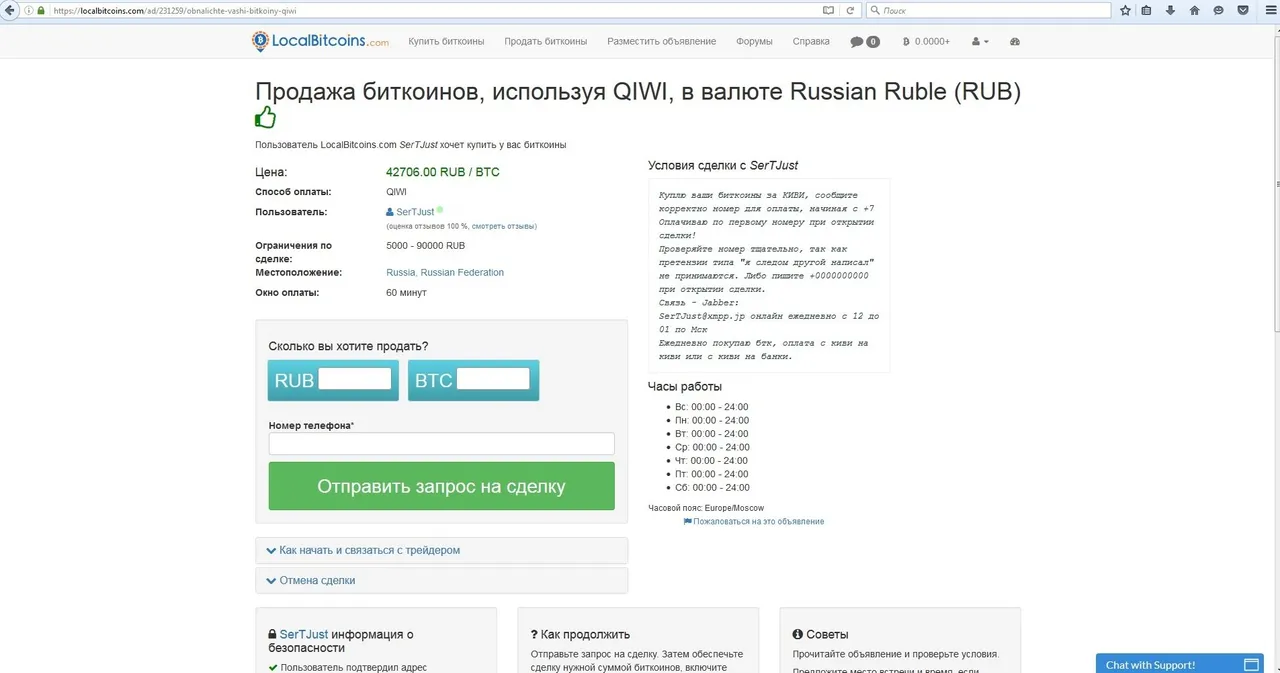The height and width of the screenshot is (673, 1280).
Task: Click the 'Часы работы' heading
Action: tap(685, 386)
